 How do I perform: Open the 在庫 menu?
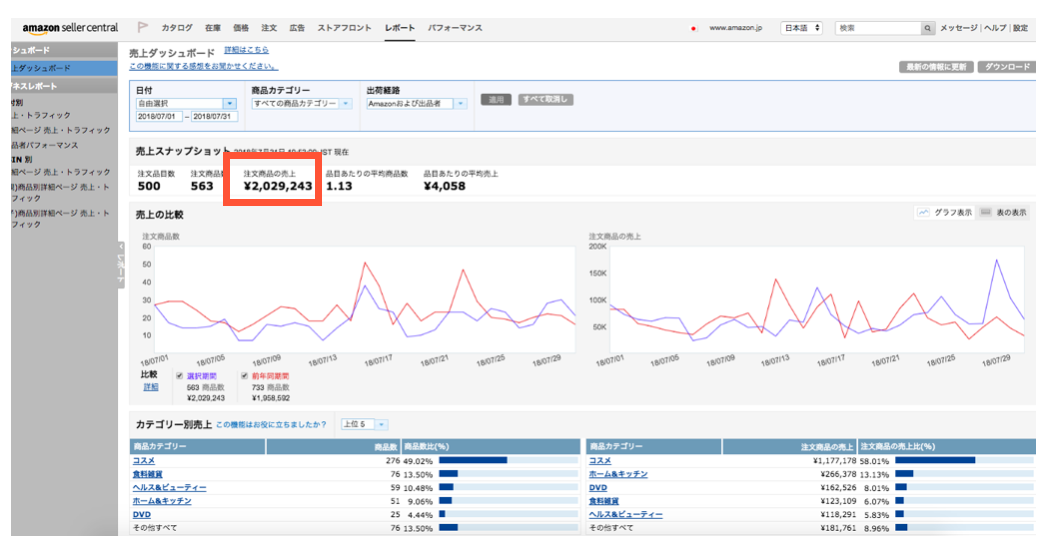(213, 28)
